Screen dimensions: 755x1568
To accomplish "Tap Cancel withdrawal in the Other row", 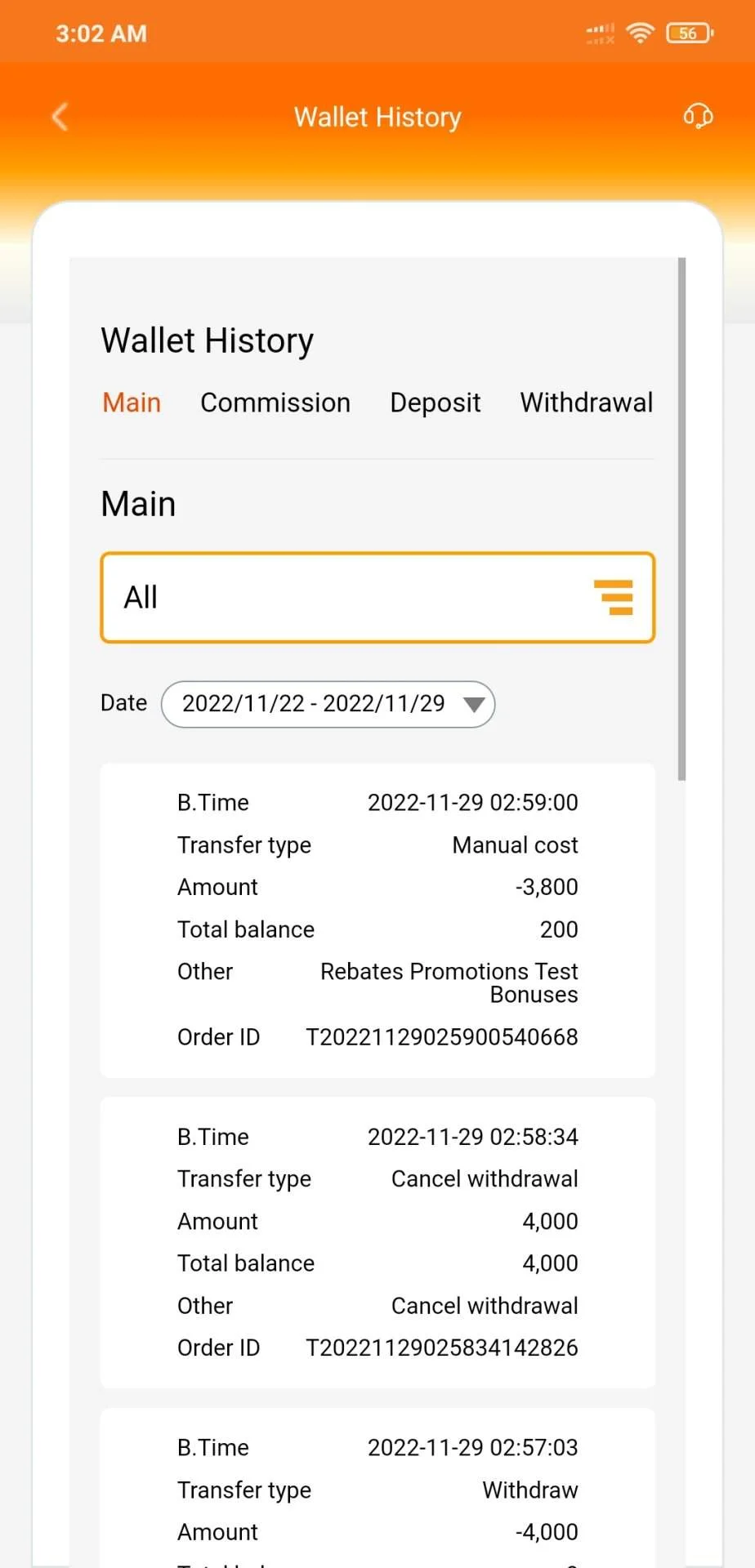I will pyautogui.click(x=485, y=1306).
